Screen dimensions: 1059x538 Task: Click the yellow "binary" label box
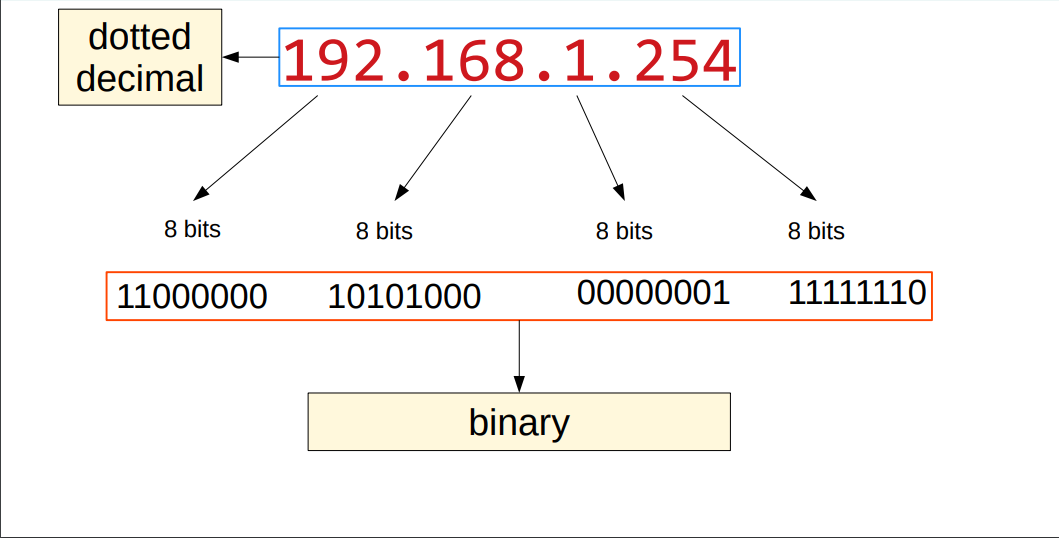(x=518, y=421)
